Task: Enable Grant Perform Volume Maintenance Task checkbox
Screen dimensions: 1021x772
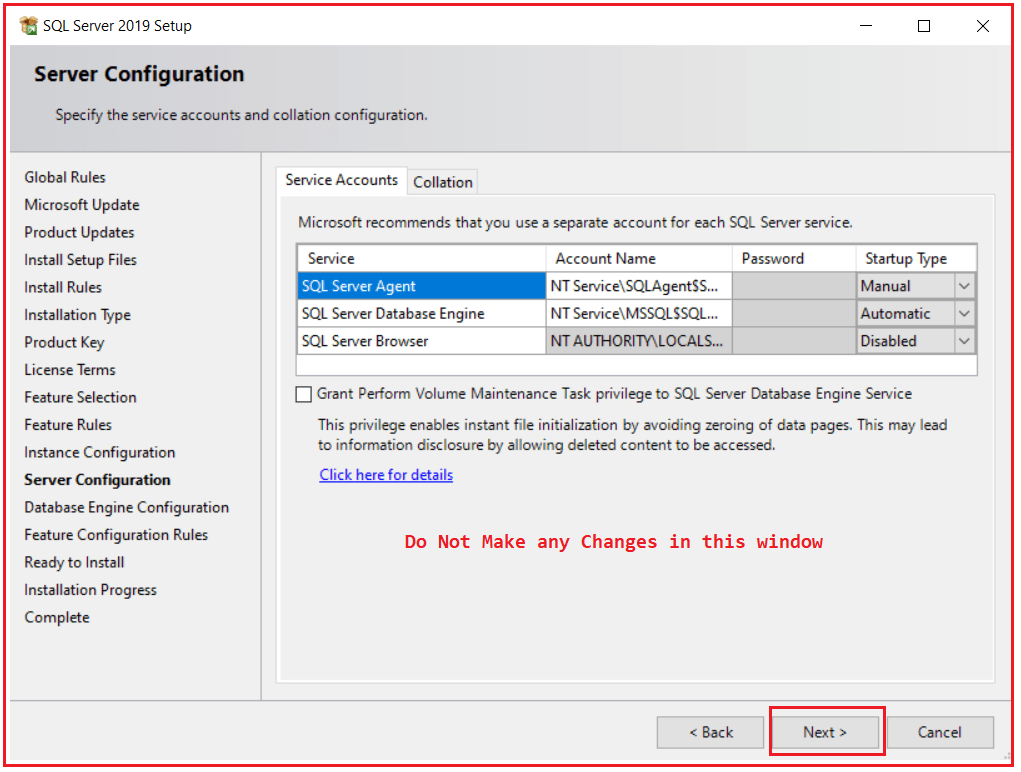Action: pos(303,394)
